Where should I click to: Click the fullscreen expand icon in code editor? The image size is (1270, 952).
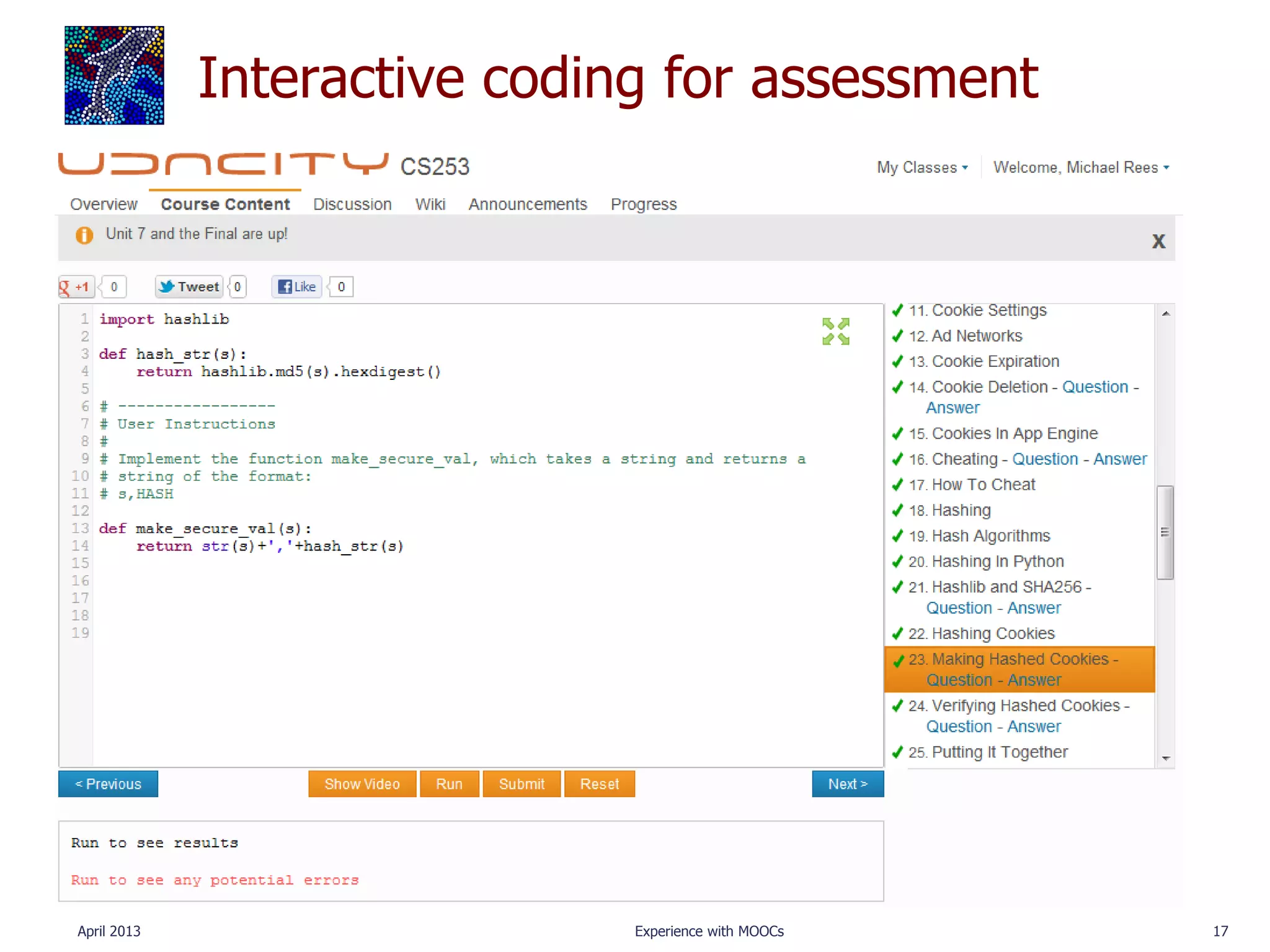click(835, 332)
